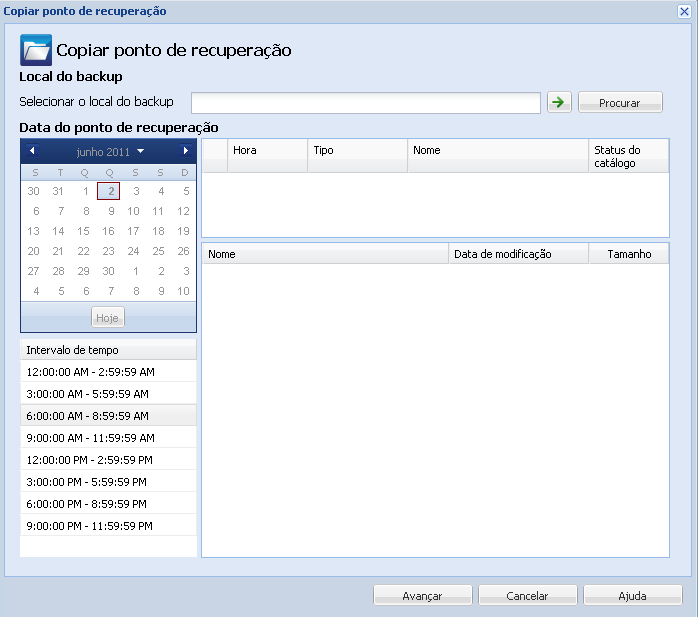Click the Tipo column header

pyautogui.click(x=358, y=155)
